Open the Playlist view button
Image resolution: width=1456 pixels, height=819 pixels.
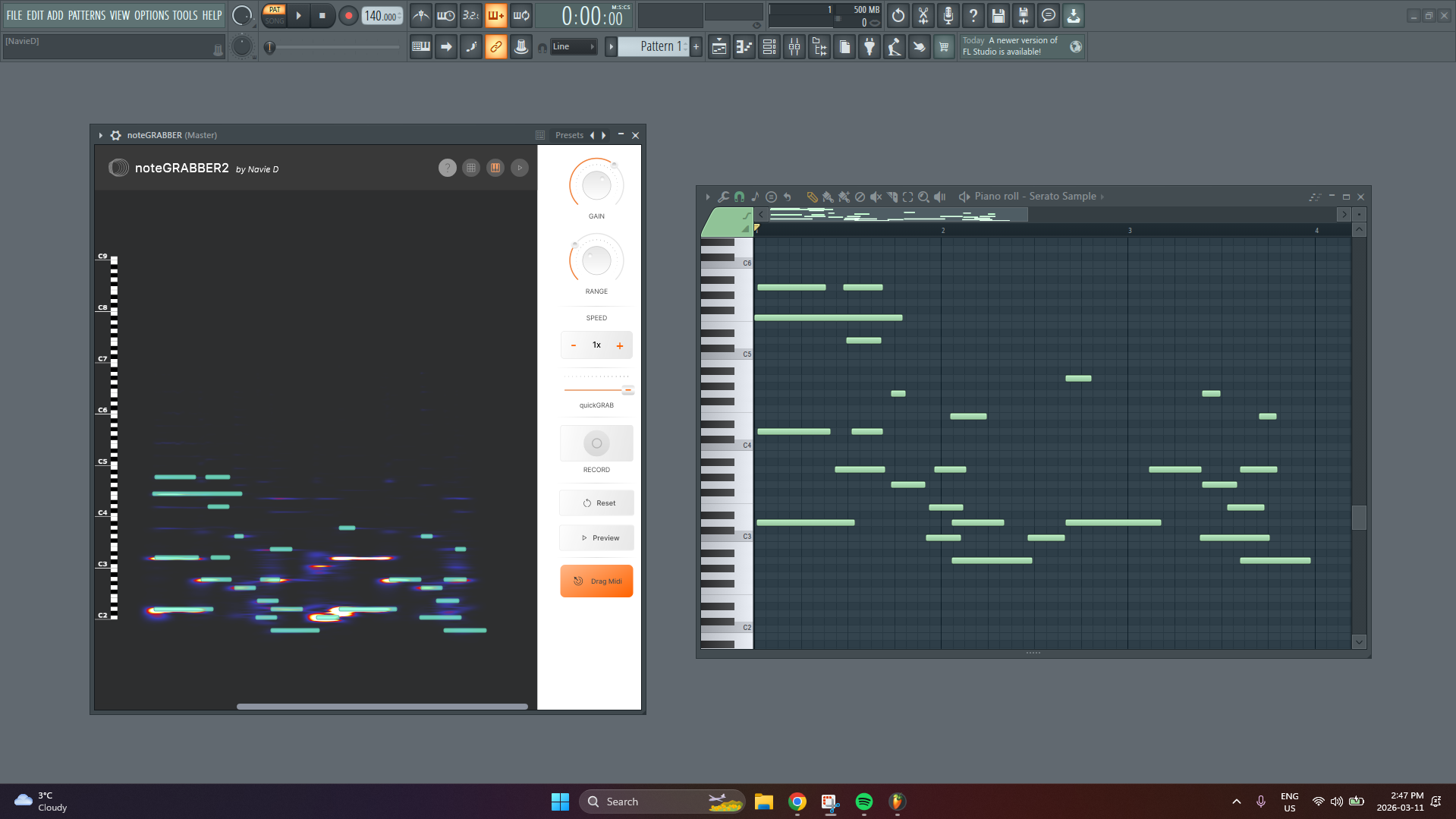pyautogui.click(x=719, y=47)
